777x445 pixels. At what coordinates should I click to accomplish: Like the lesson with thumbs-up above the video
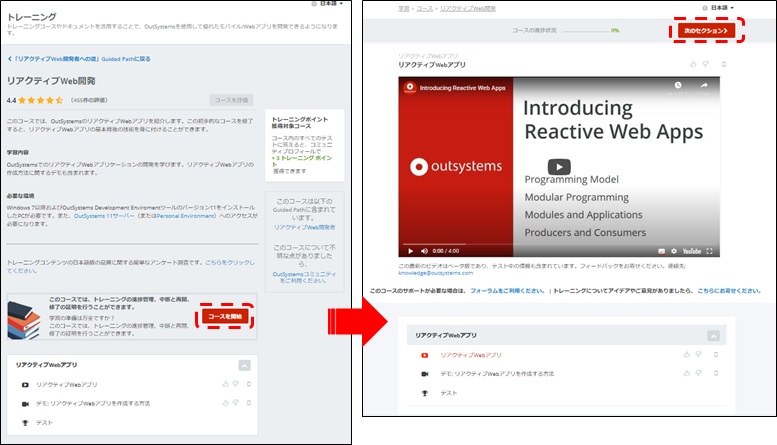tap(691, 64)
